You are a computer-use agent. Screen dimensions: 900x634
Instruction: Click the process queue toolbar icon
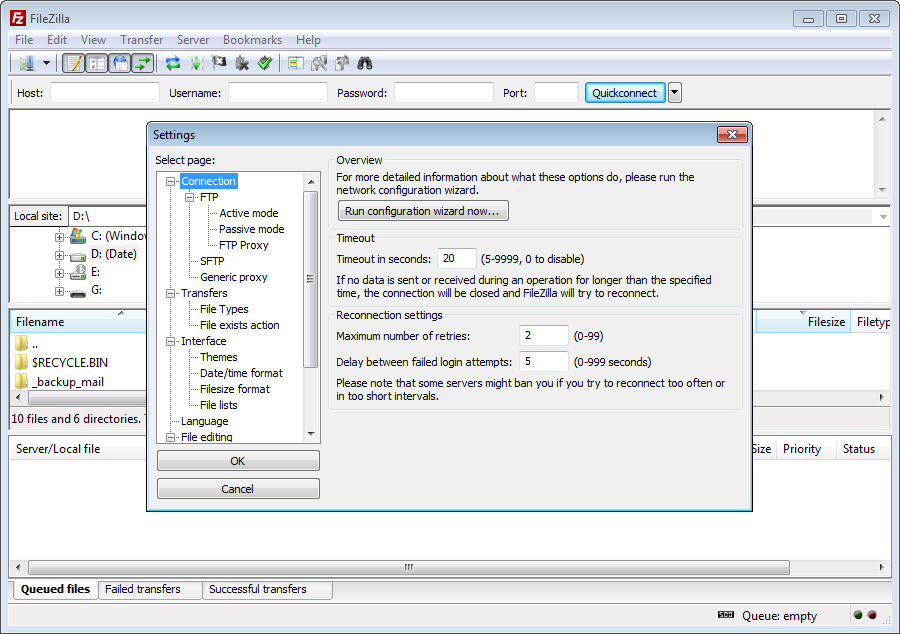click(x=196, y=63)
